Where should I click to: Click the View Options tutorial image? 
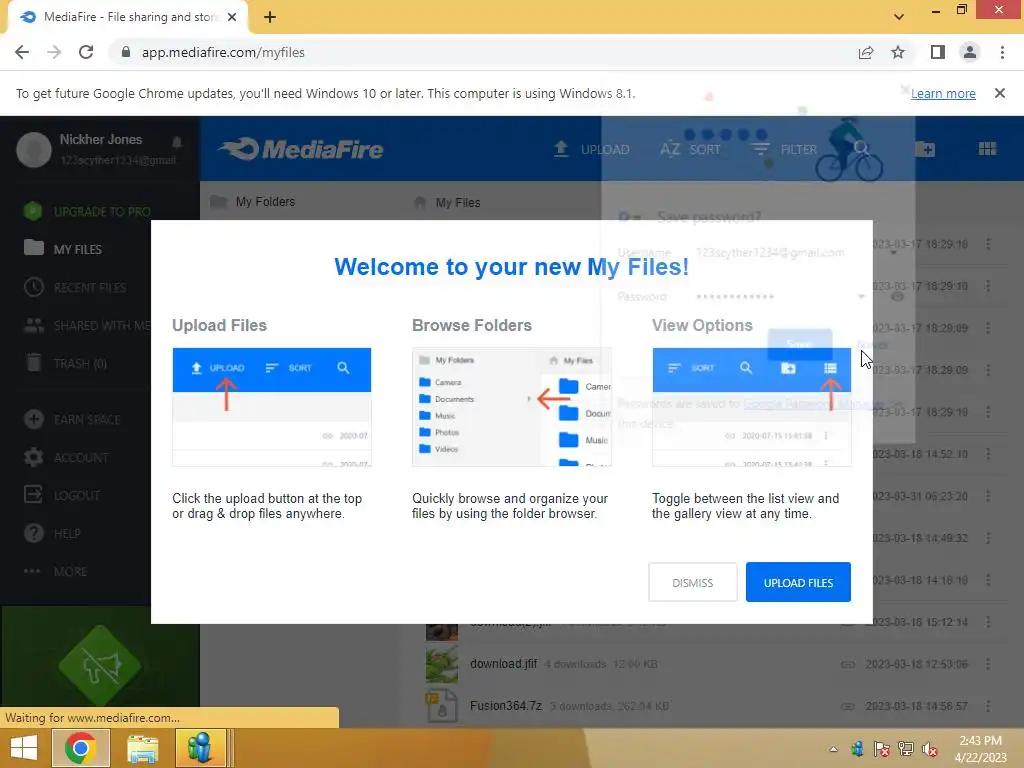click(752, 407)
